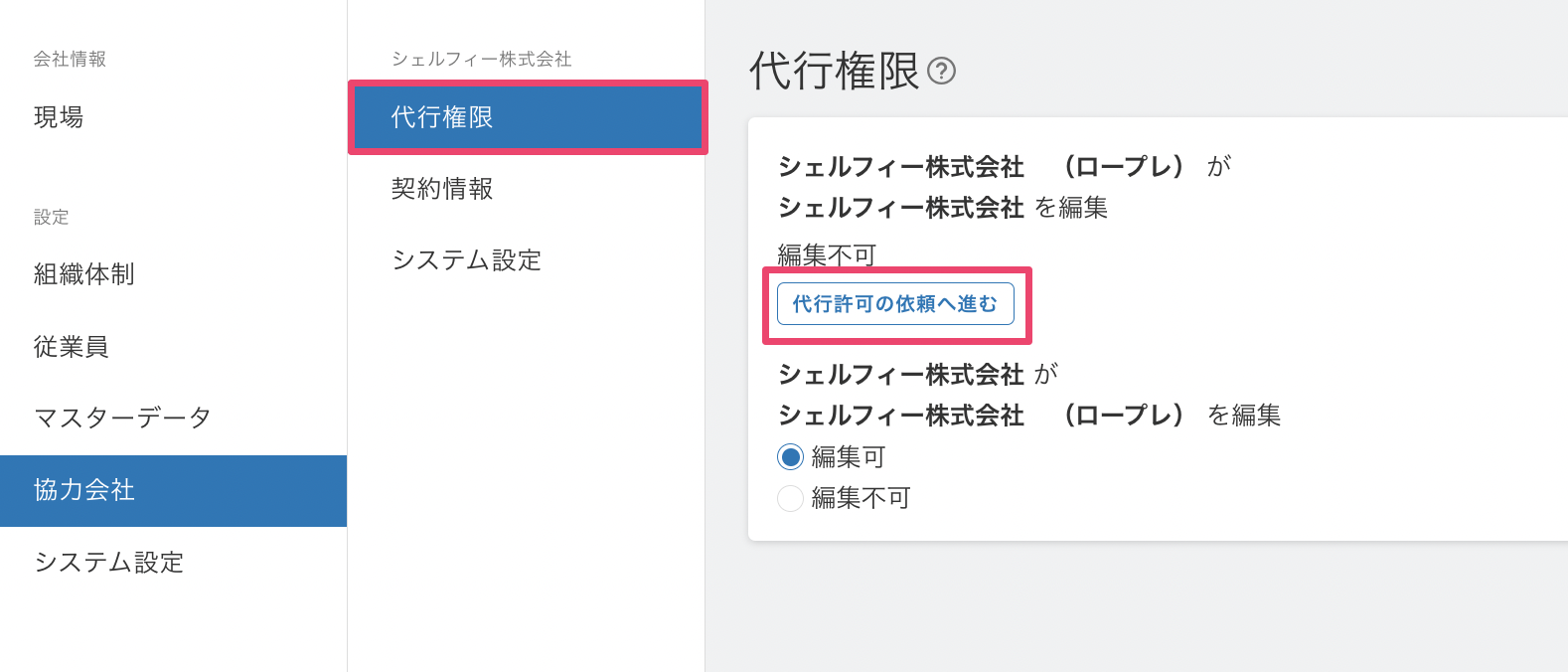Select the highlighted 協力会社 sidebar item
Screen dimensions: 1568x672
tap(173, 491)
